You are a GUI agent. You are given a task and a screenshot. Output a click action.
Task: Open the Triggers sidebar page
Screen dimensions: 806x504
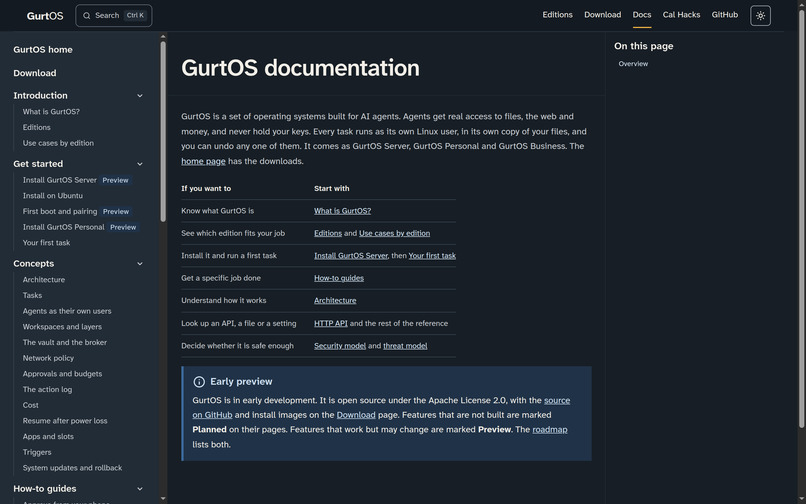pos(37,452)
